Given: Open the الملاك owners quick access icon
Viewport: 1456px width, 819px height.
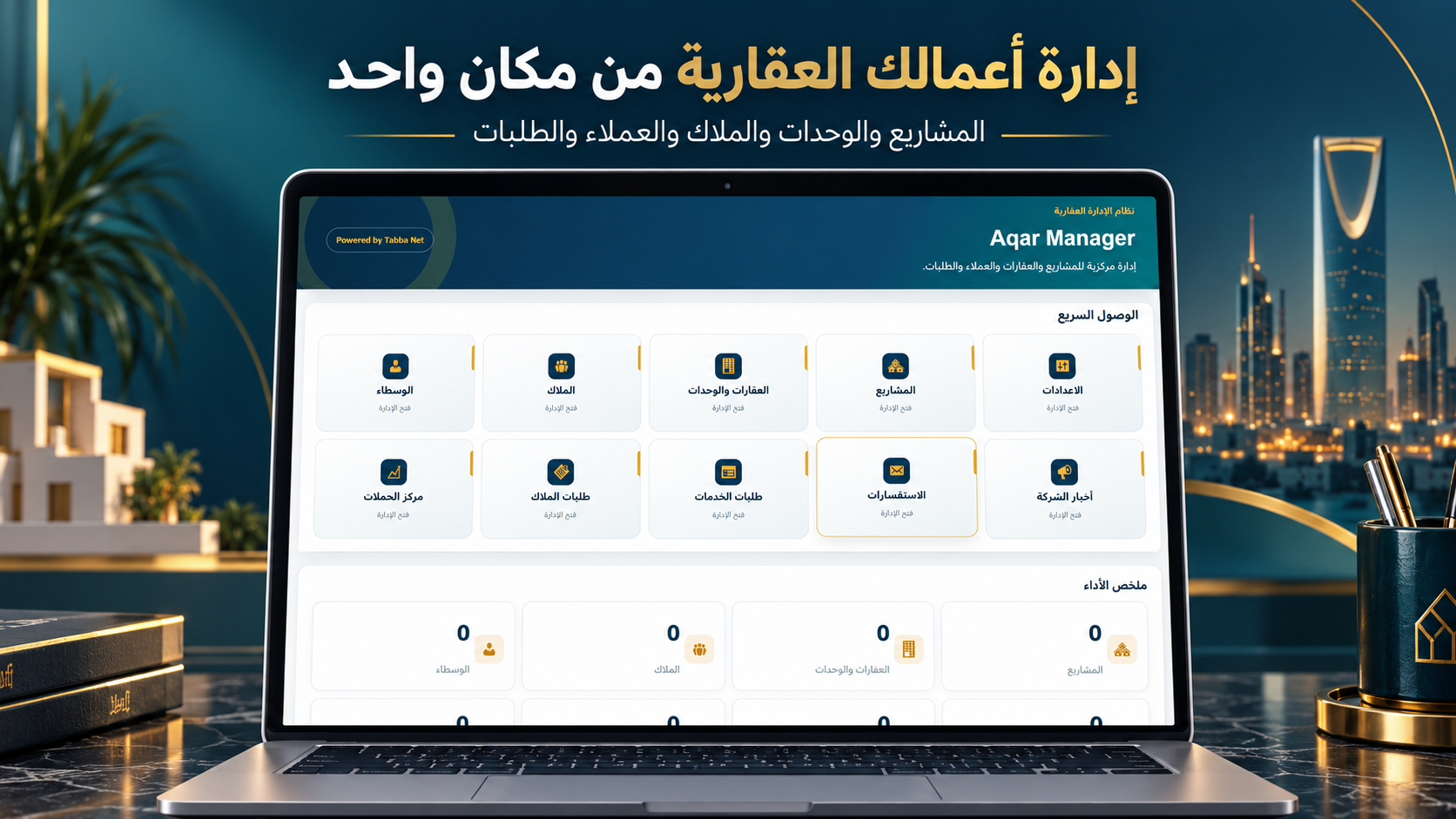Looking at the screenshot, I should point(562,366).
